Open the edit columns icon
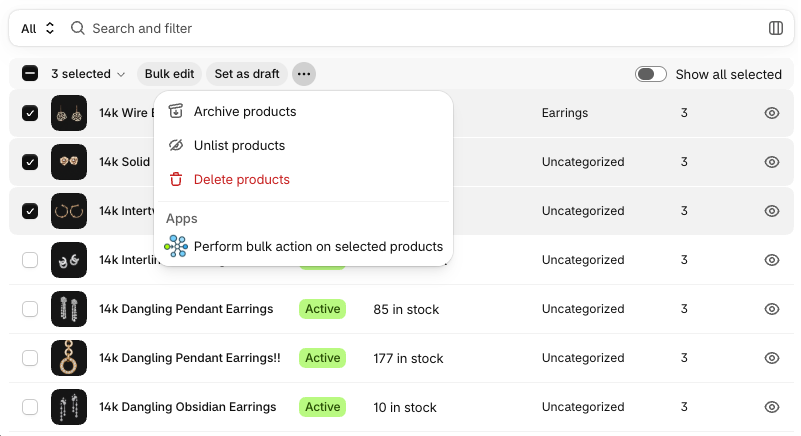This screenshot has height=436, width=801. (775, 28)
